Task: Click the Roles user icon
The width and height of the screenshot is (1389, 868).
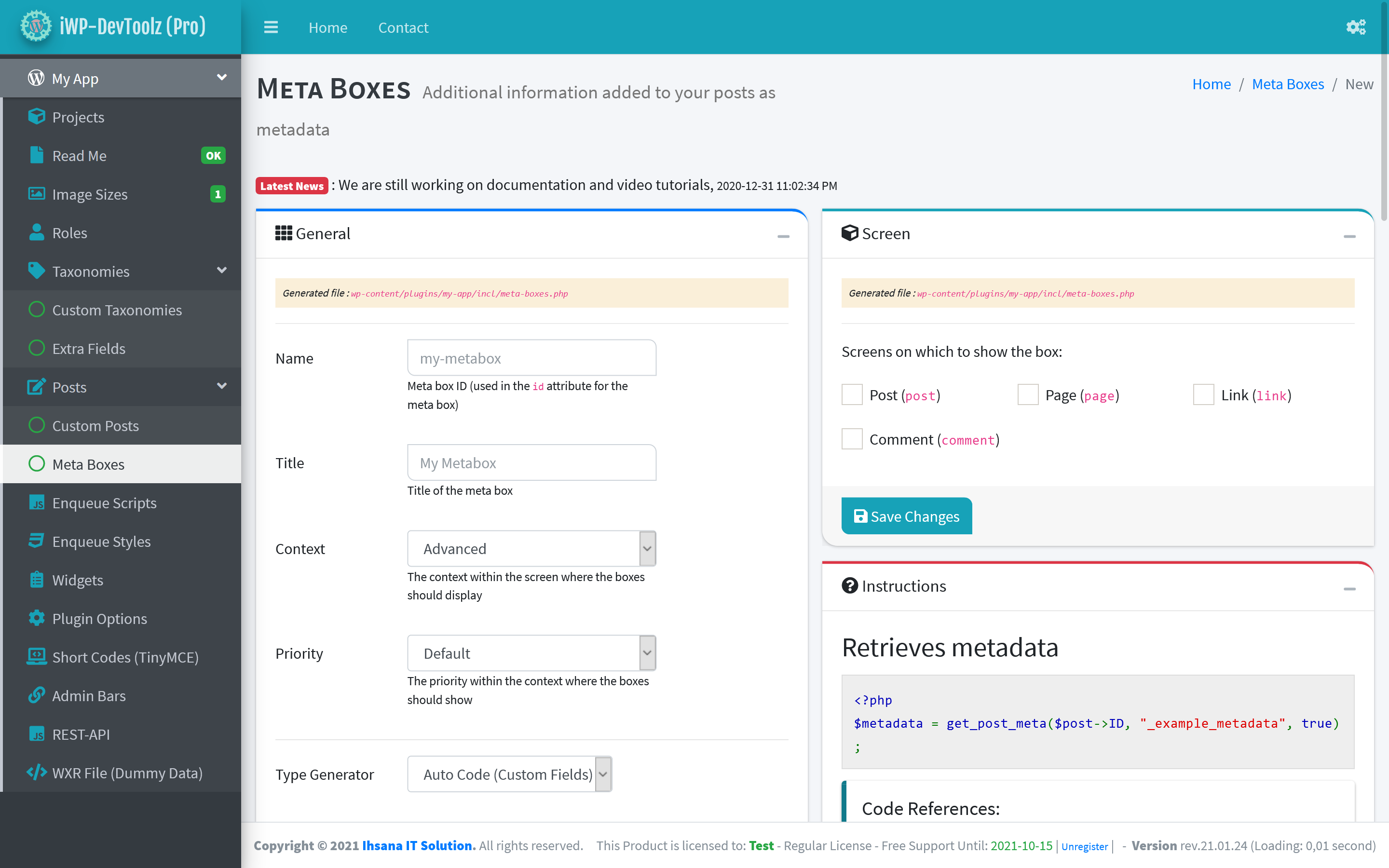Action: point(36,232)
